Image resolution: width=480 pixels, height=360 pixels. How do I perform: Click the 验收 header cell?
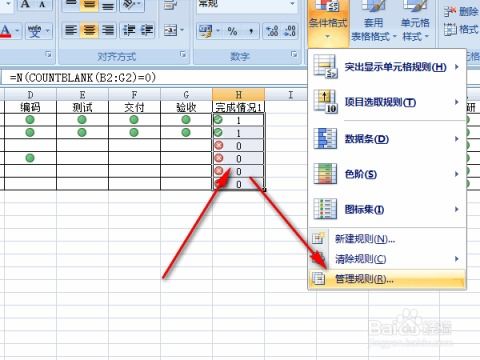point(186,107)
